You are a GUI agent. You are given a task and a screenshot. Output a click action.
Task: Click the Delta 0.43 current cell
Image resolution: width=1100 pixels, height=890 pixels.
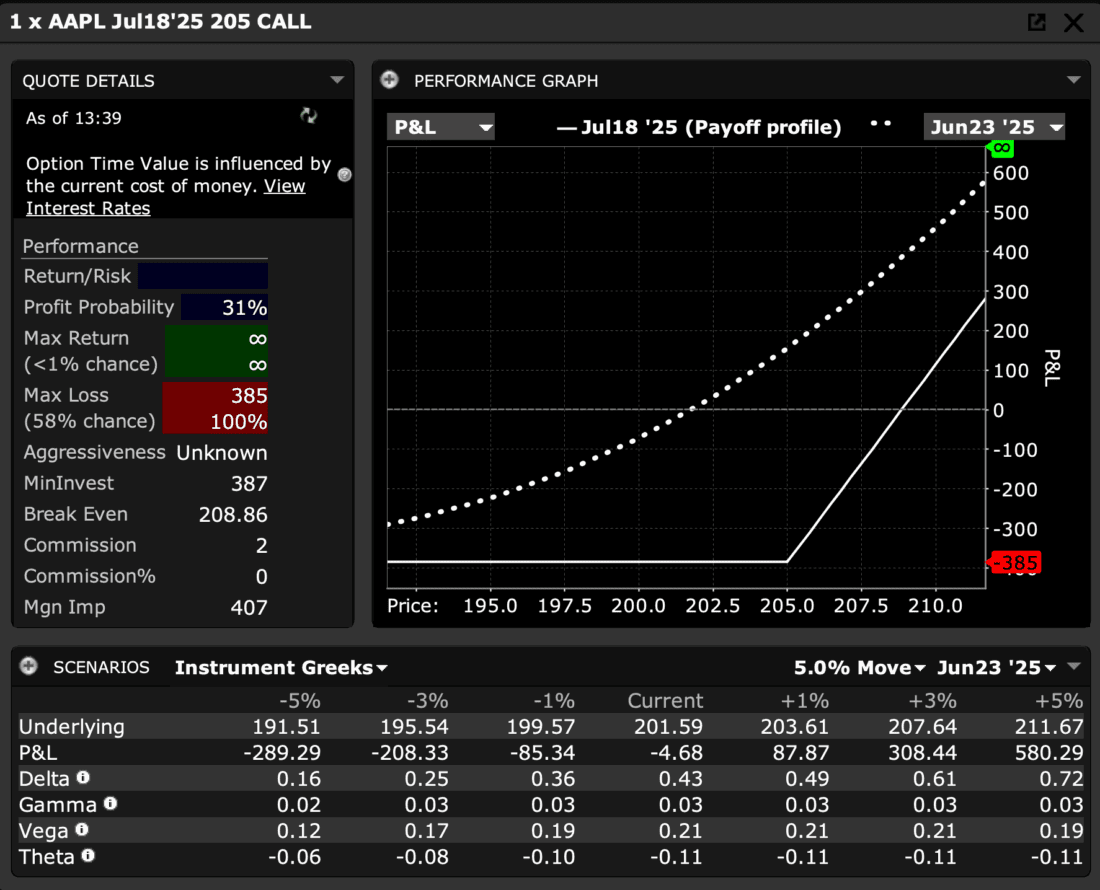coord(680,778)
